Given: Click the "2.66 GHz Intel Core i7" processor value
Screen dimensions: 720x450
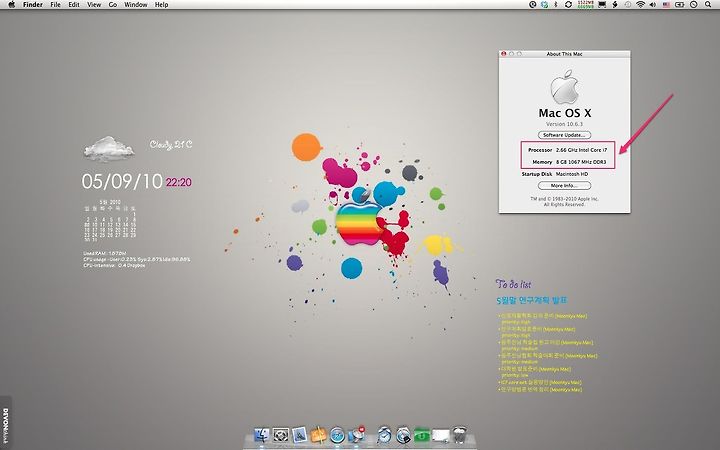Looking at the screenshot, I should (x=581, y=150).
